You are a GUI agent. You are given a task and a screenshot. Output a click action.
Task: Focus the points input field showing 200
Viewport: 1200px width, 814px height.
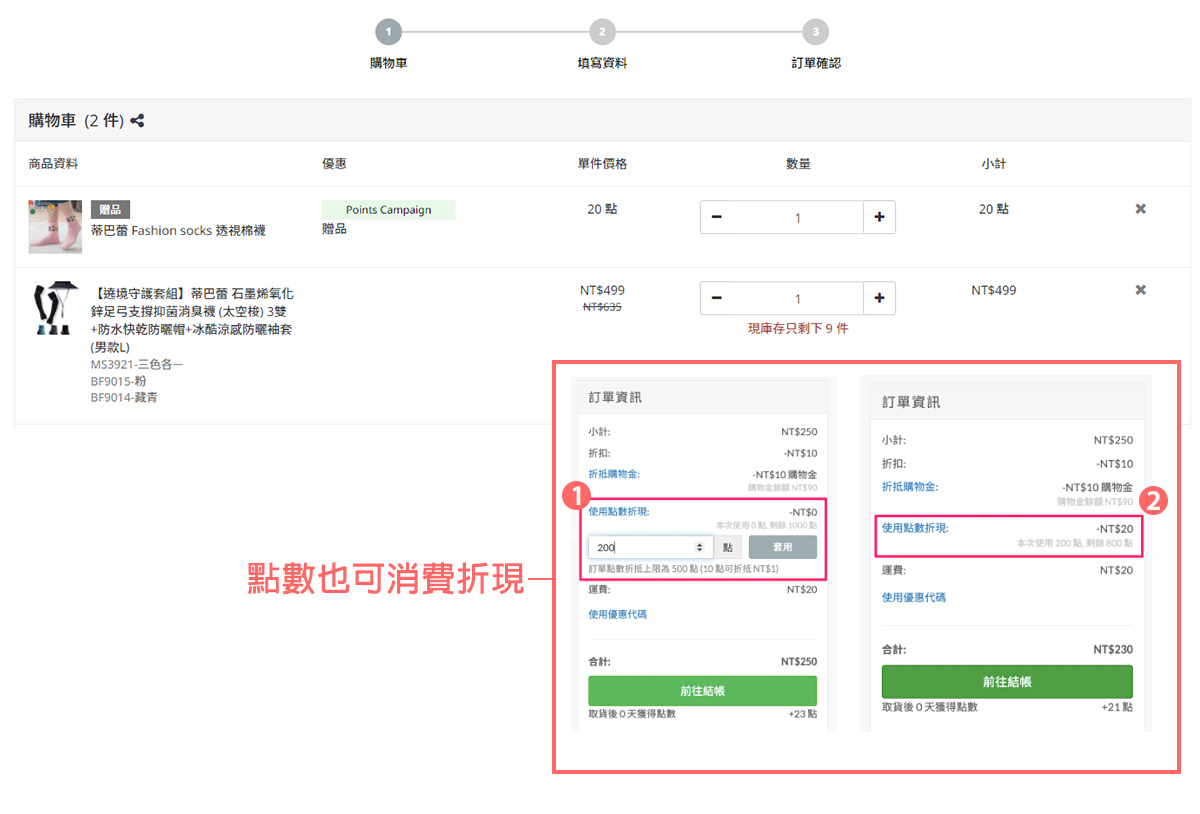click(x=640, y=547)
